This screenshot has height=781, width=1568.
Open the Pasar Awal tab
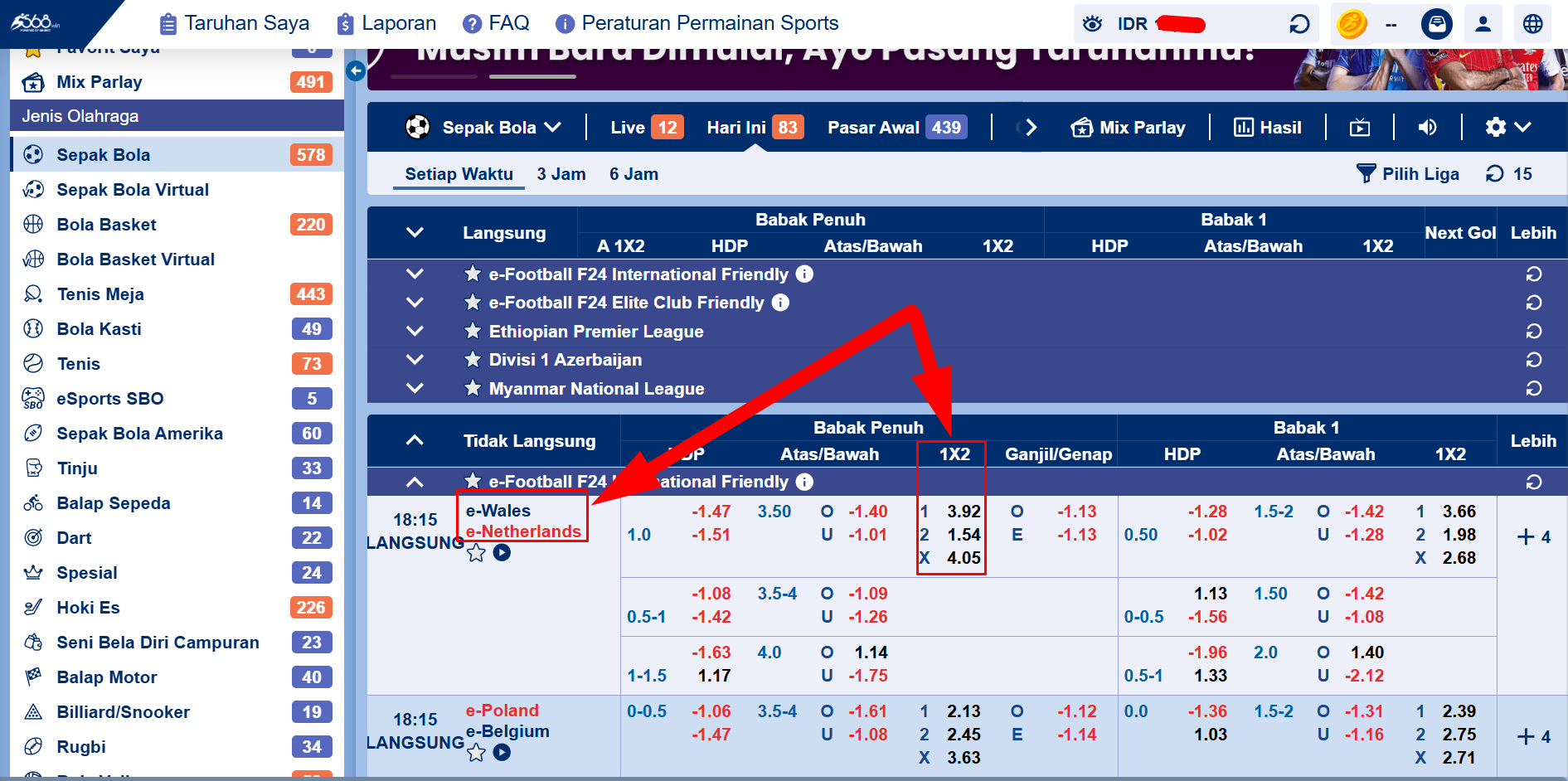click(872, 127)
